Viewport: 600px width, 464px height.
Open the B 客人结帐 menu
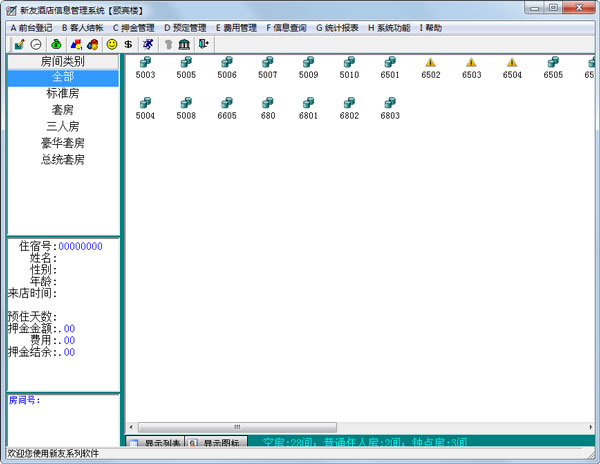click(x=83, y=28)
